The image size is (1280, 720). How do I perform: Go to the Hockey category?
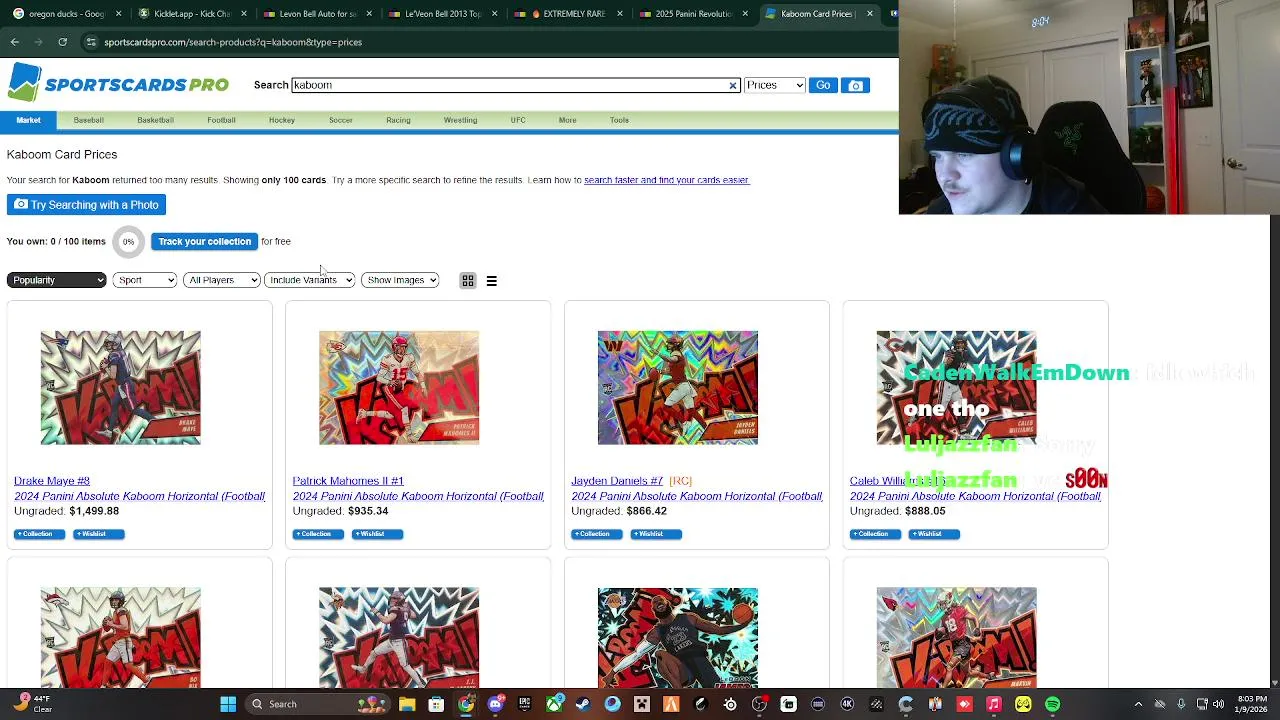click(x=281, y=120)
